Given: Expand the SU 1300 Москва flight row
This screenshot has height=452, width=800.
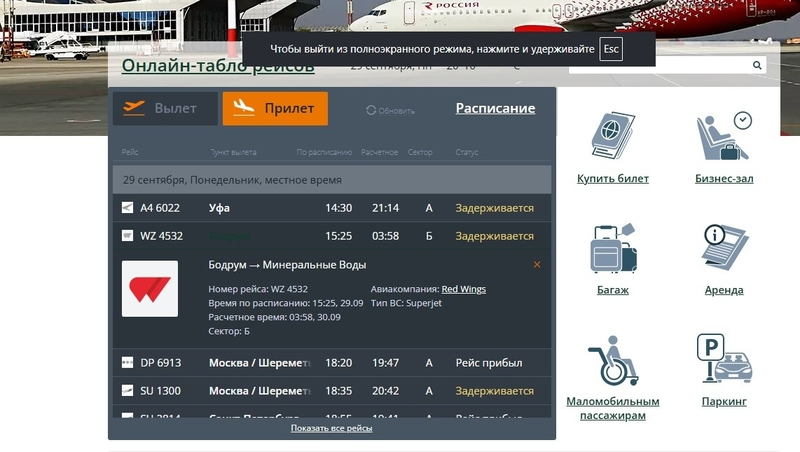Looking at the screenshot, I should [330, 391].
